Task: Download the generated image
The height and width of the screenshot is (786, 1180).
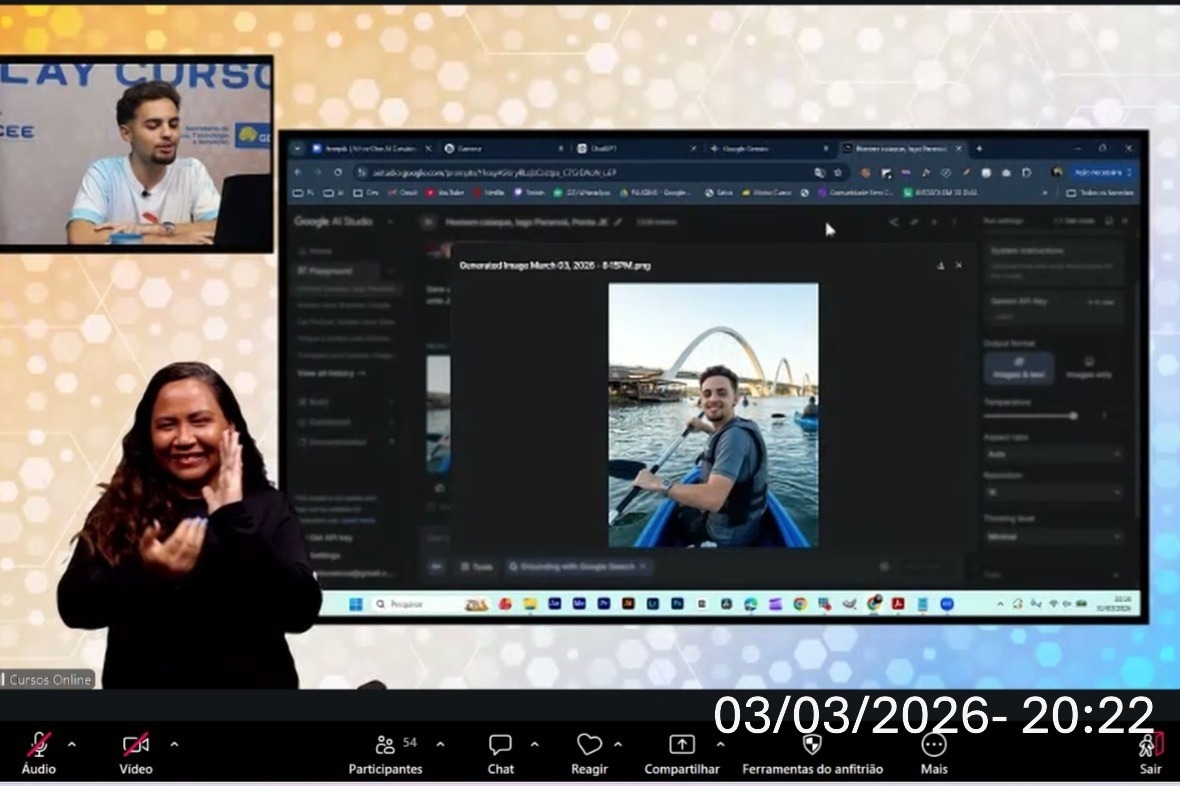Action: pyautogui.click(x=940, y=266)
